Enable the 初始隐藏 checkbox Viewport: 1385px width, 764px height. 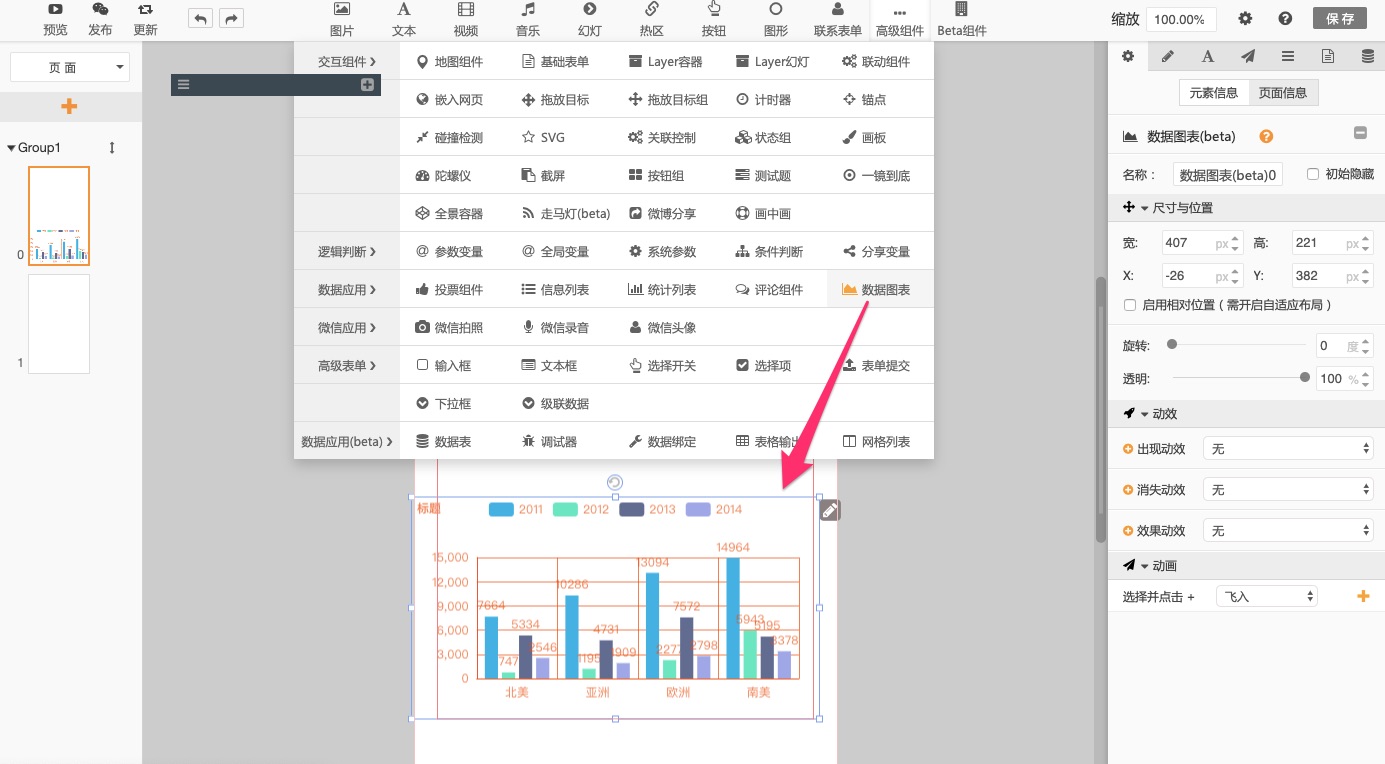pyautogui.click(x=1313, y=174)
